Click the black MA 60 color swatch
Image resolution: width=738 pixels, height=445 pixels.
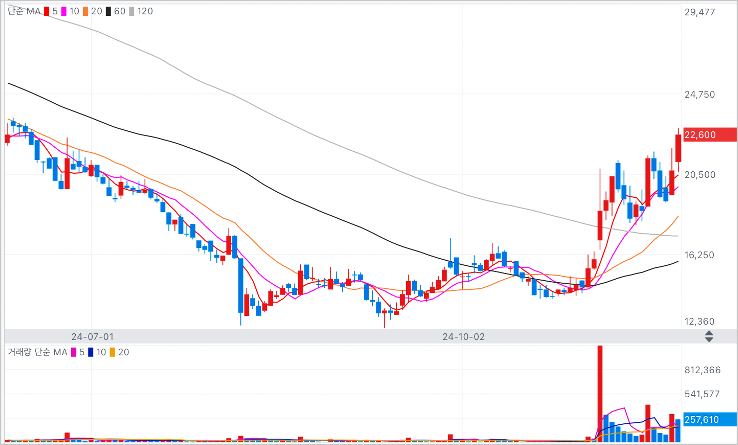108,11
